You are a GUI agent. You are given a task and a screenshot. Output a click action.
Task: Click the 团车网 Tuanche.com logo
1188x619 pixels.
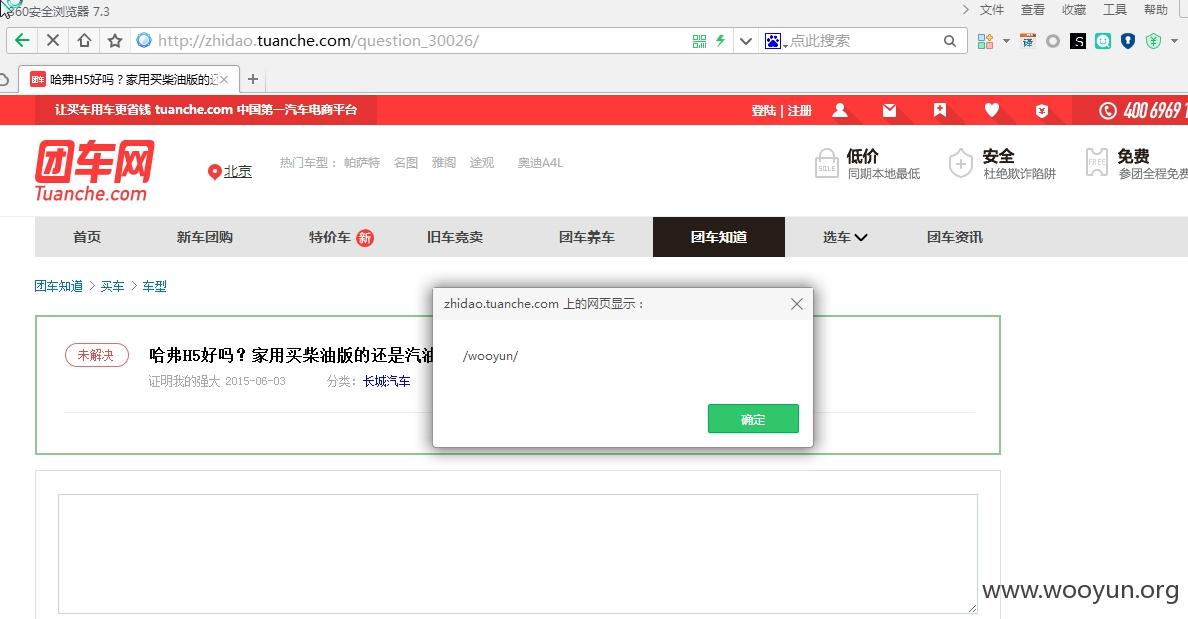tap(94, 170)
